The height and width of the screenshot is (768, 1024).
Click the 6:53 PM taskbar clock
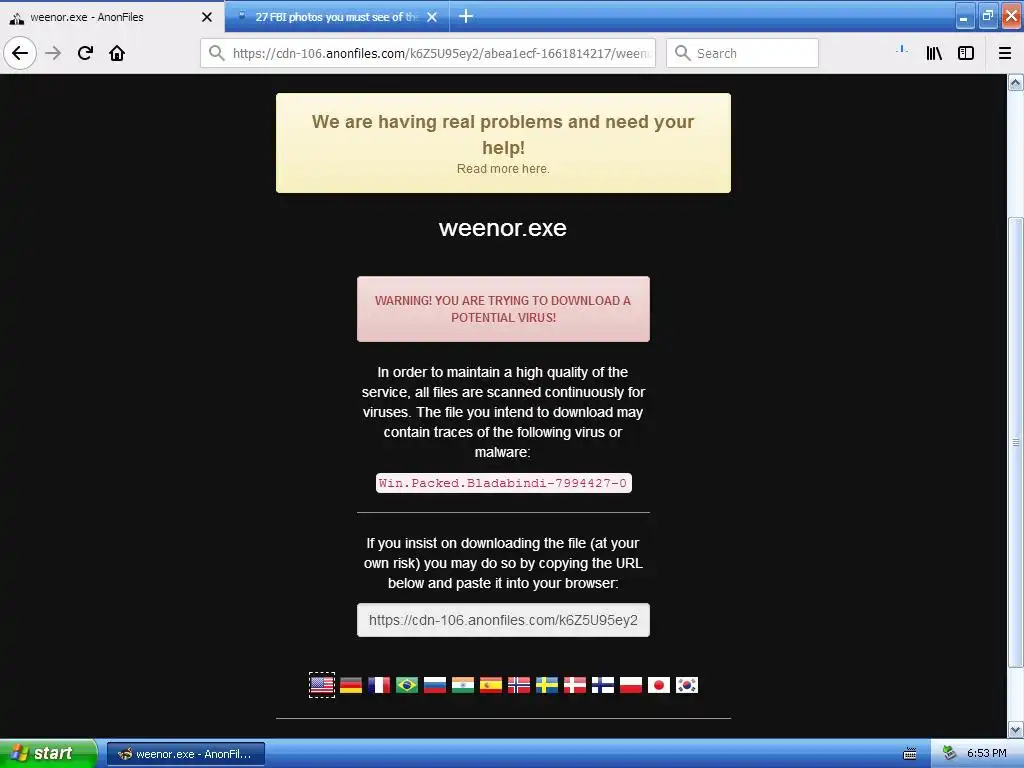[987, 754]
